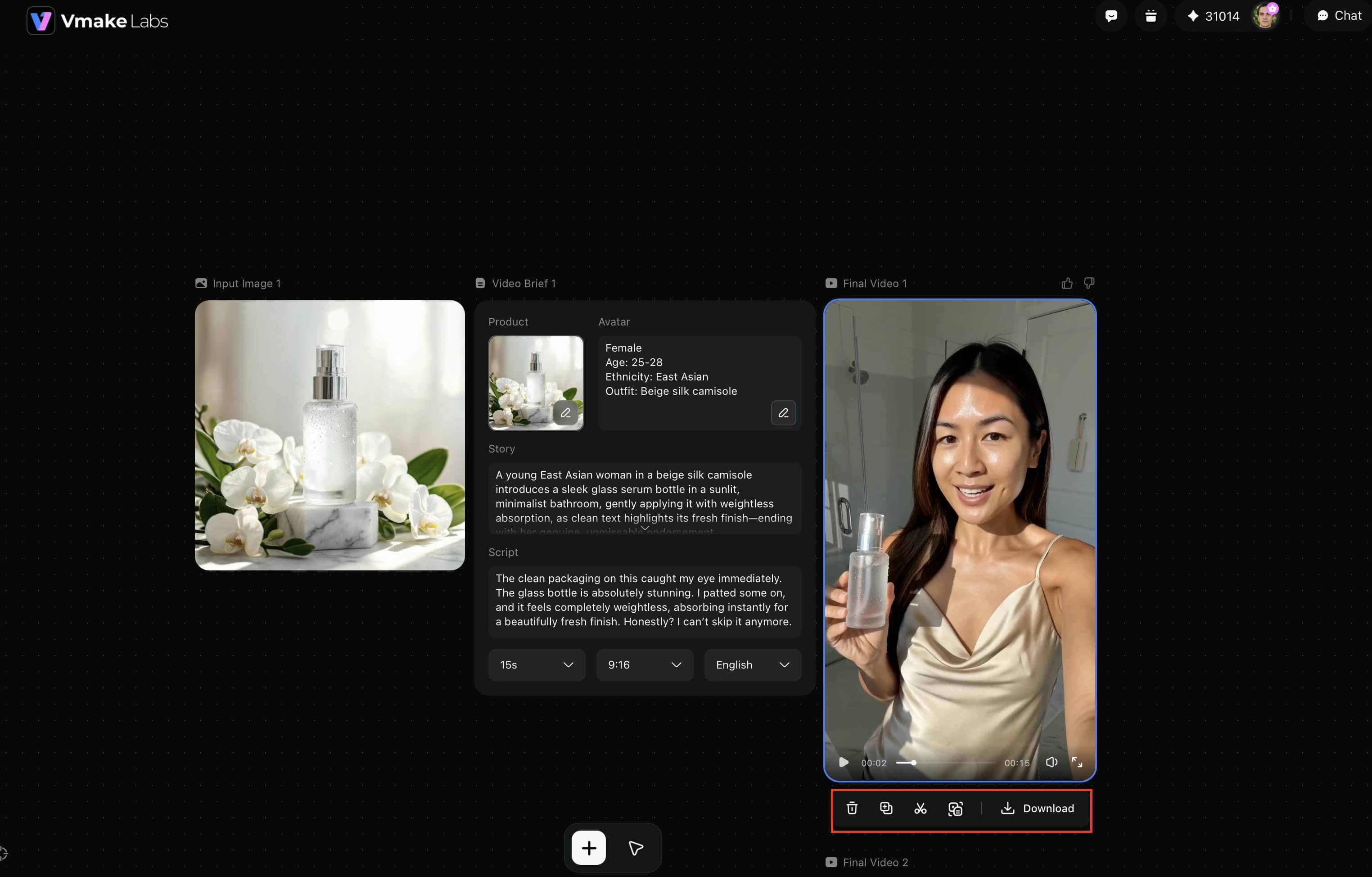
Task: Duplicate Final Video 1 with copy icon
Action: [886, 809]
